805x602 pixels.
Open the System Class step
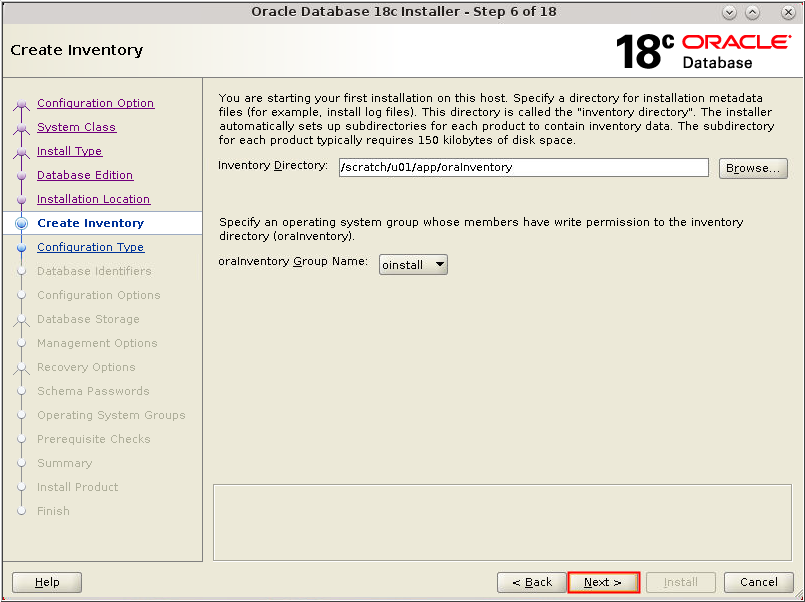click(x=76, y=127)
